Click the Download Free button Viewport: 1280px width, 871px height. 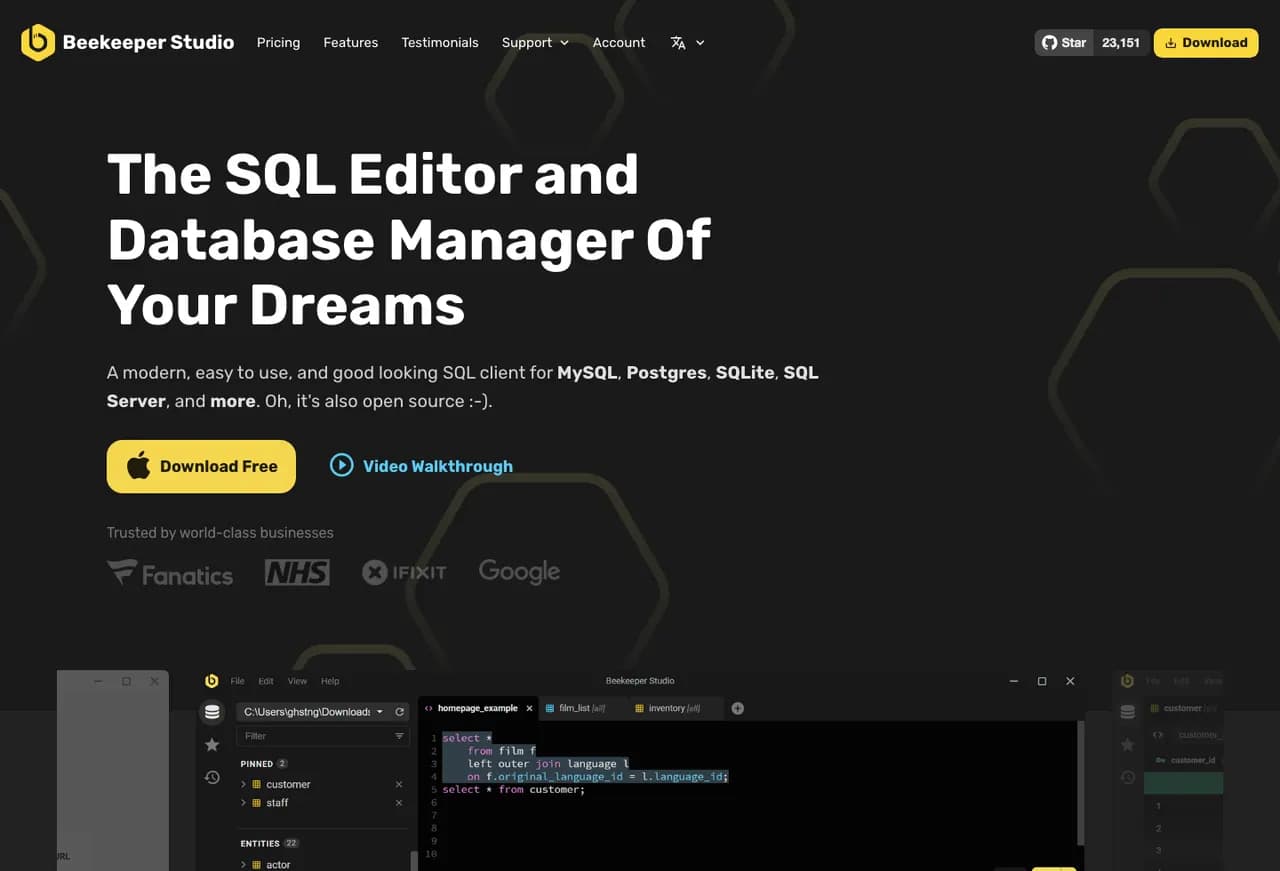201,466
